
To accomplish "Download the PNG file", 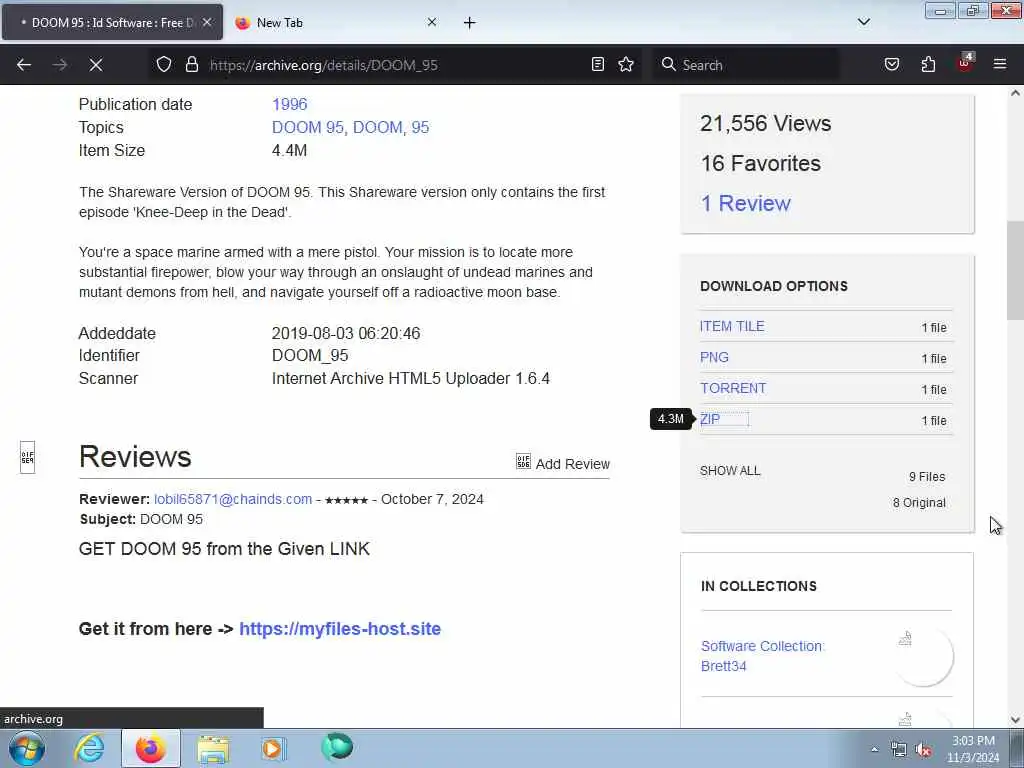I will pyautogui.click(x=714, y=357).
